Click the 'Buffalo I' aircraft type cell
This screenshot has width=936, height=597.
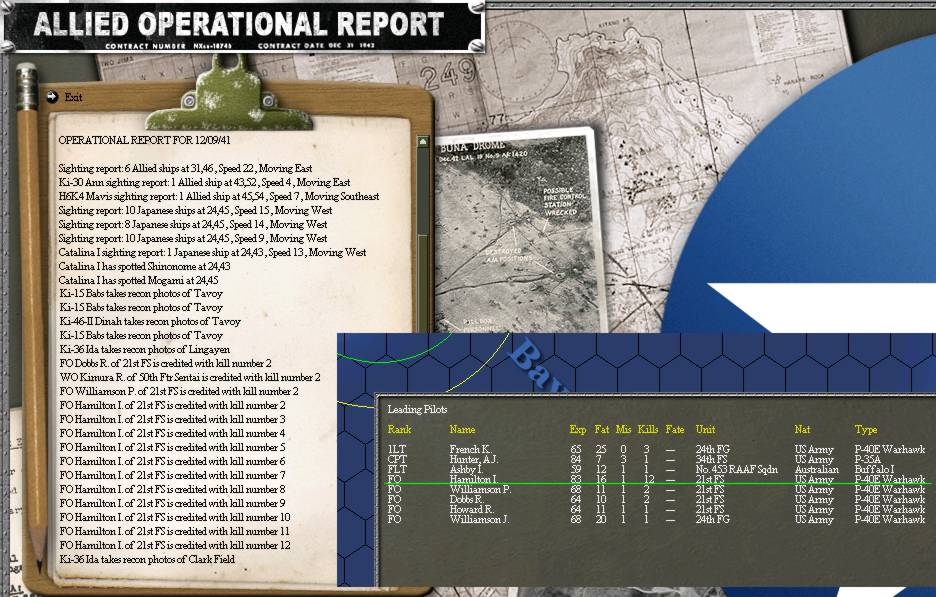(x=875, y=470)
